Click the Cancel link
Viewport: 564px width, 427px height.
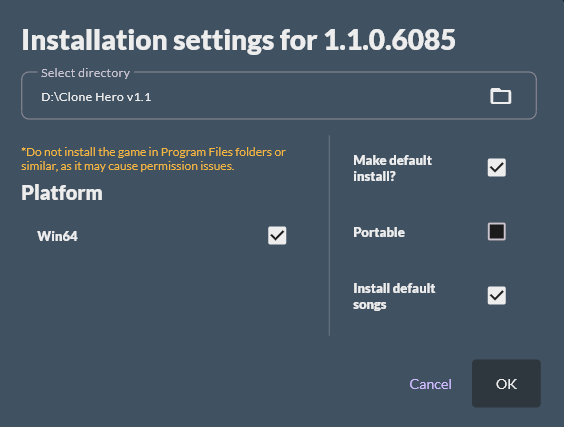[x=430, y=384]
